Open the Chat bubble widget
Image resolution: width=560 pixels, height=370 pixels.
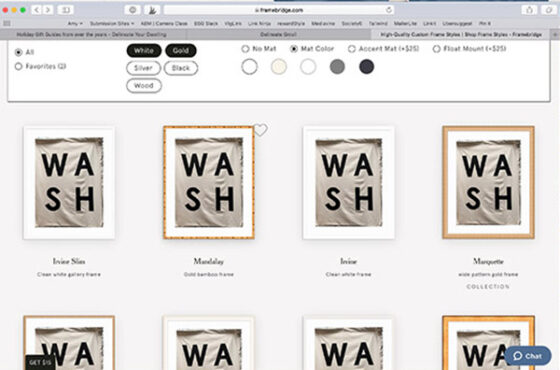click(x=528, y=356)
